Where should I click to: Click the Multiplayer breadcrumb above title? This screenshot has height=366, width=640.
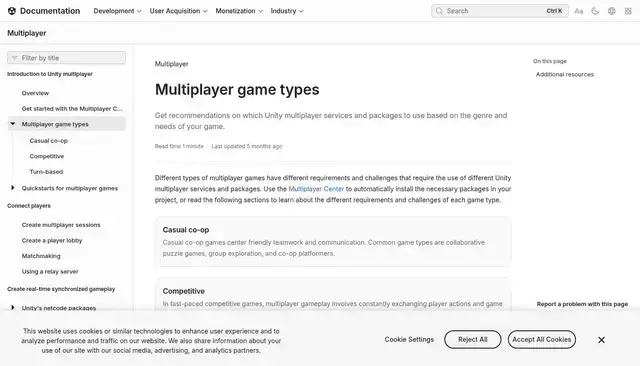[x=171, y=64]
